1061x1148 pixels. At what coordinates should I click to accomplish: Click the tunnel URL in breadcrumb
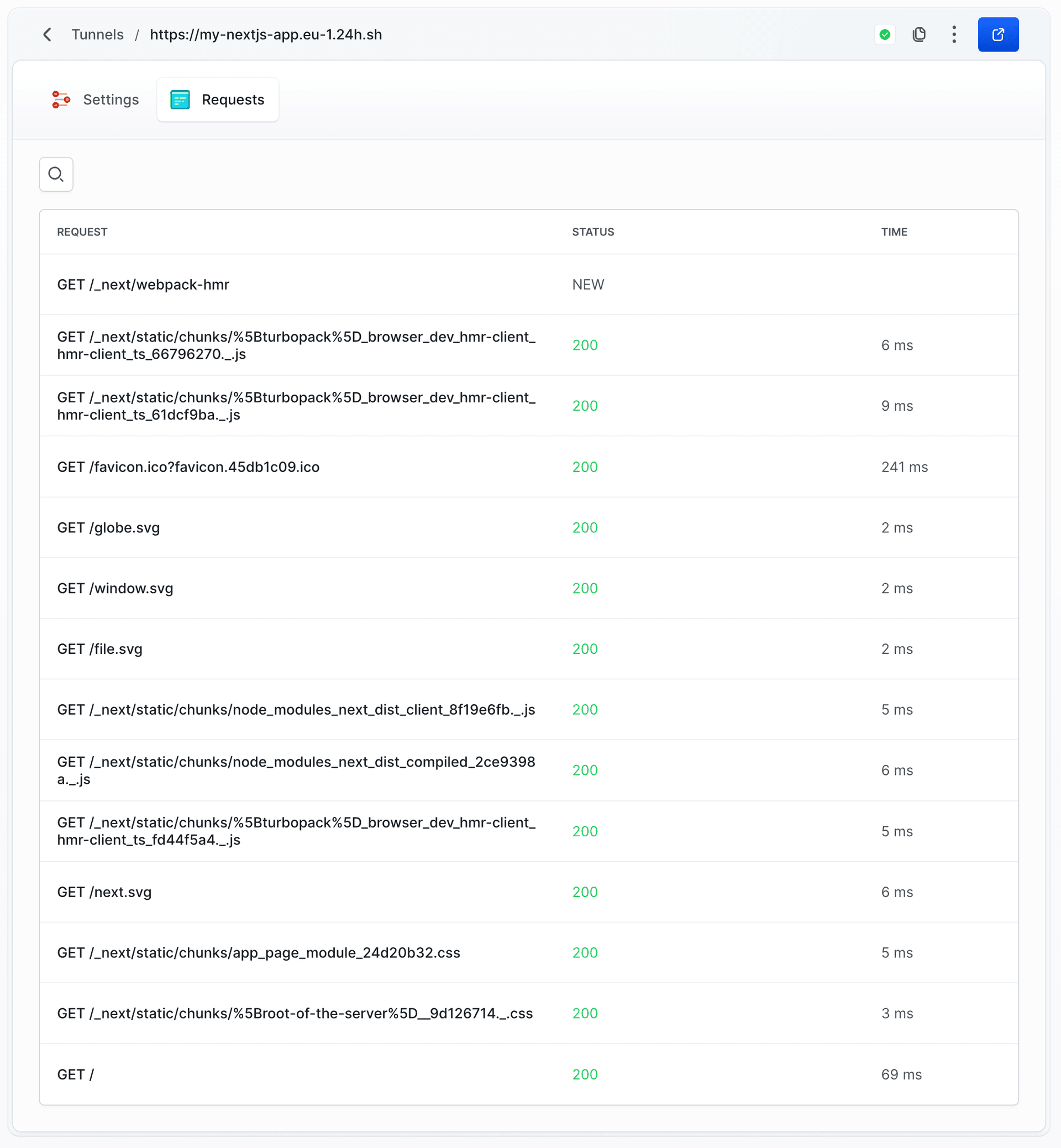266,34
